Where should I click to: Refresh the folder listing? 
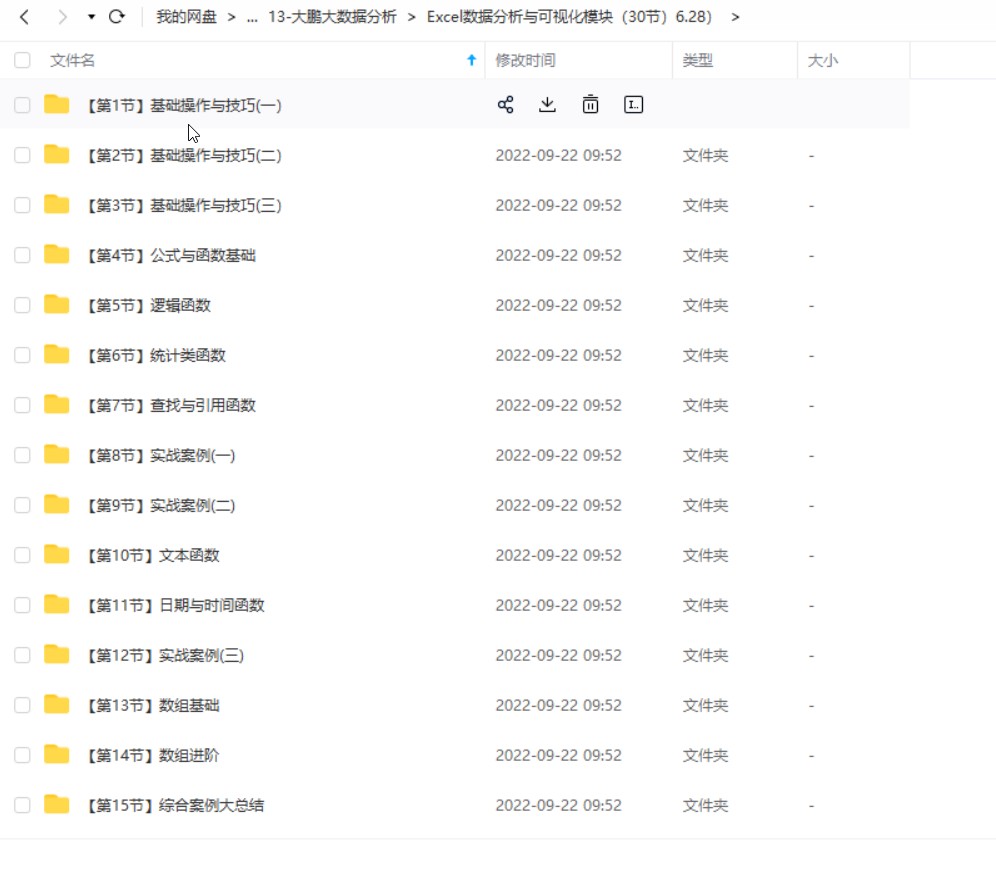(117, 17)
